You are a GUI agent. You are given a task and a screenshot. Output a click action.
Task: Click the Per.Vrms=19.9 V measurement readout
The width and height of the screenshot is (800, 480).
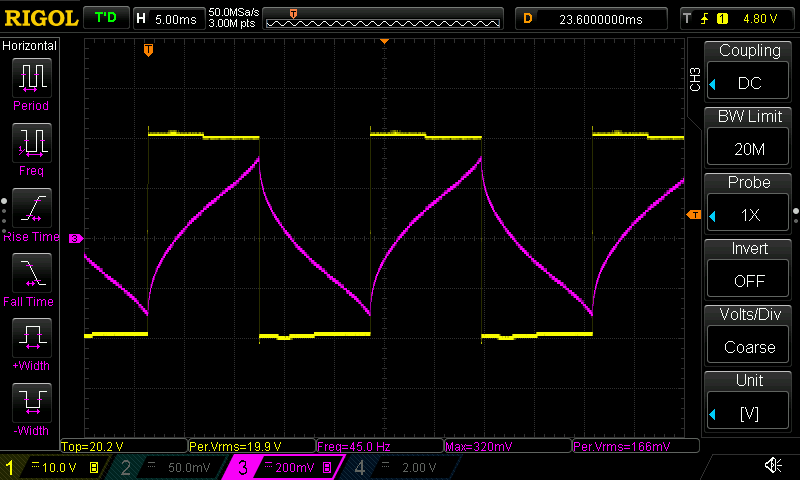(252, 446)
